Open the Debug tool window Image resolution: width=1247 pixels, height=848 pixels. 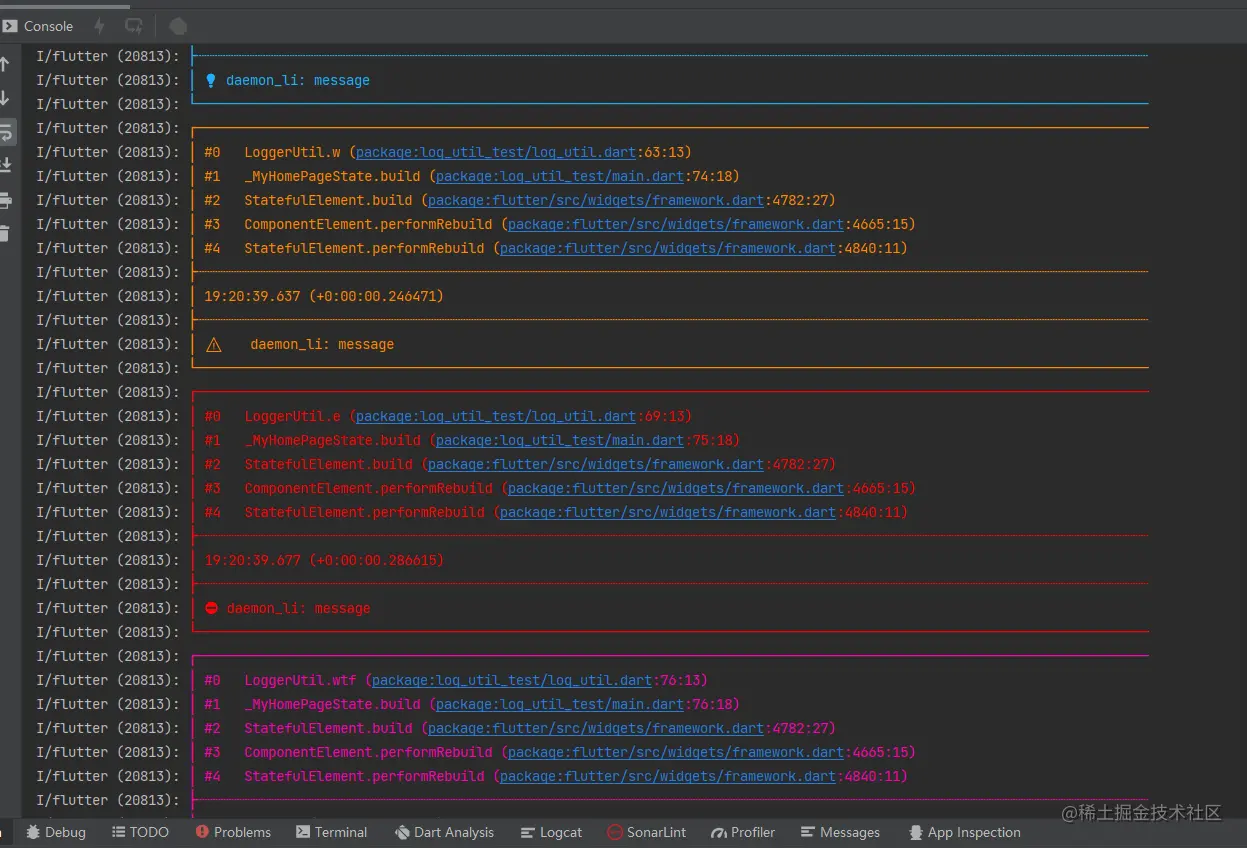pos(56,832)
